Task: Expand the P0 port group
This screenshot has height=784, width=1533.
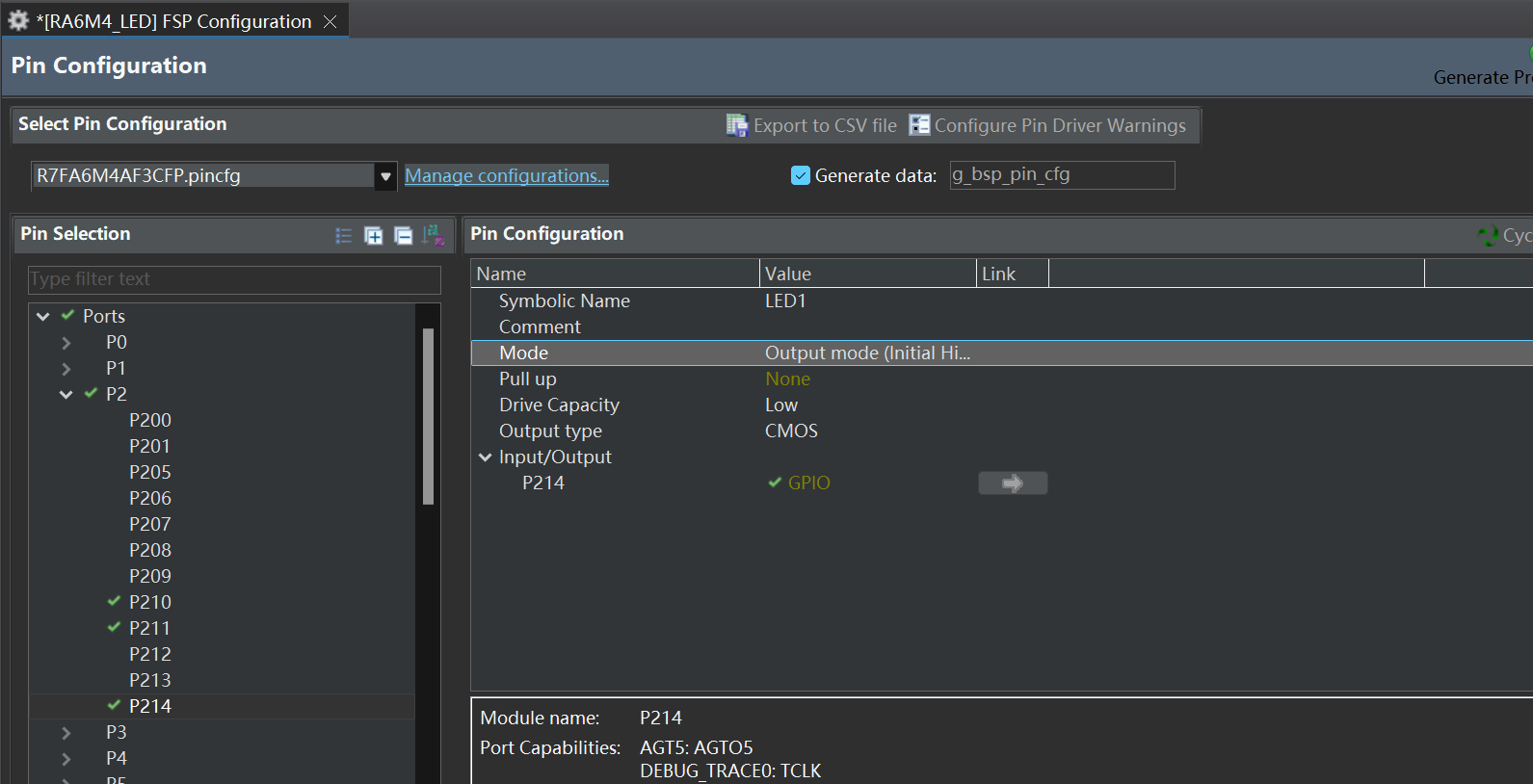Action: coord(66,342)
